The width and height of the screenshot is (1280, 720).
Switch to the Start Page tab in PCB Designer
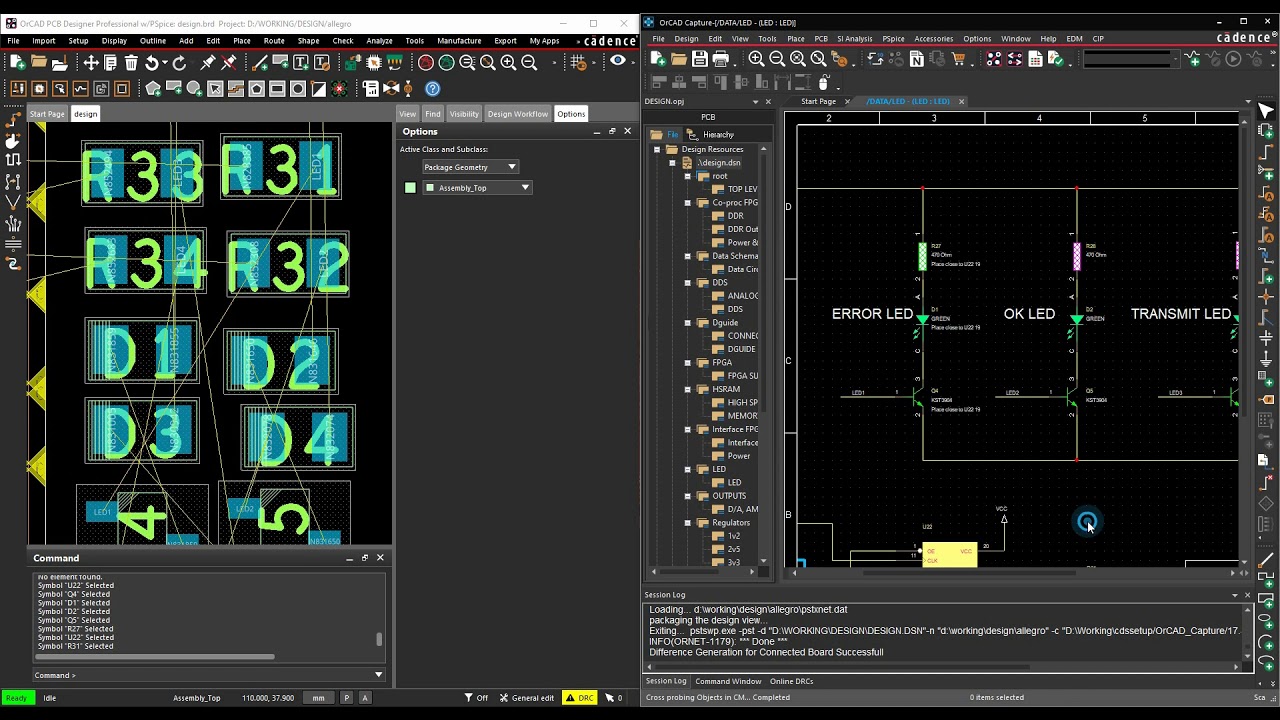(47, 114)
